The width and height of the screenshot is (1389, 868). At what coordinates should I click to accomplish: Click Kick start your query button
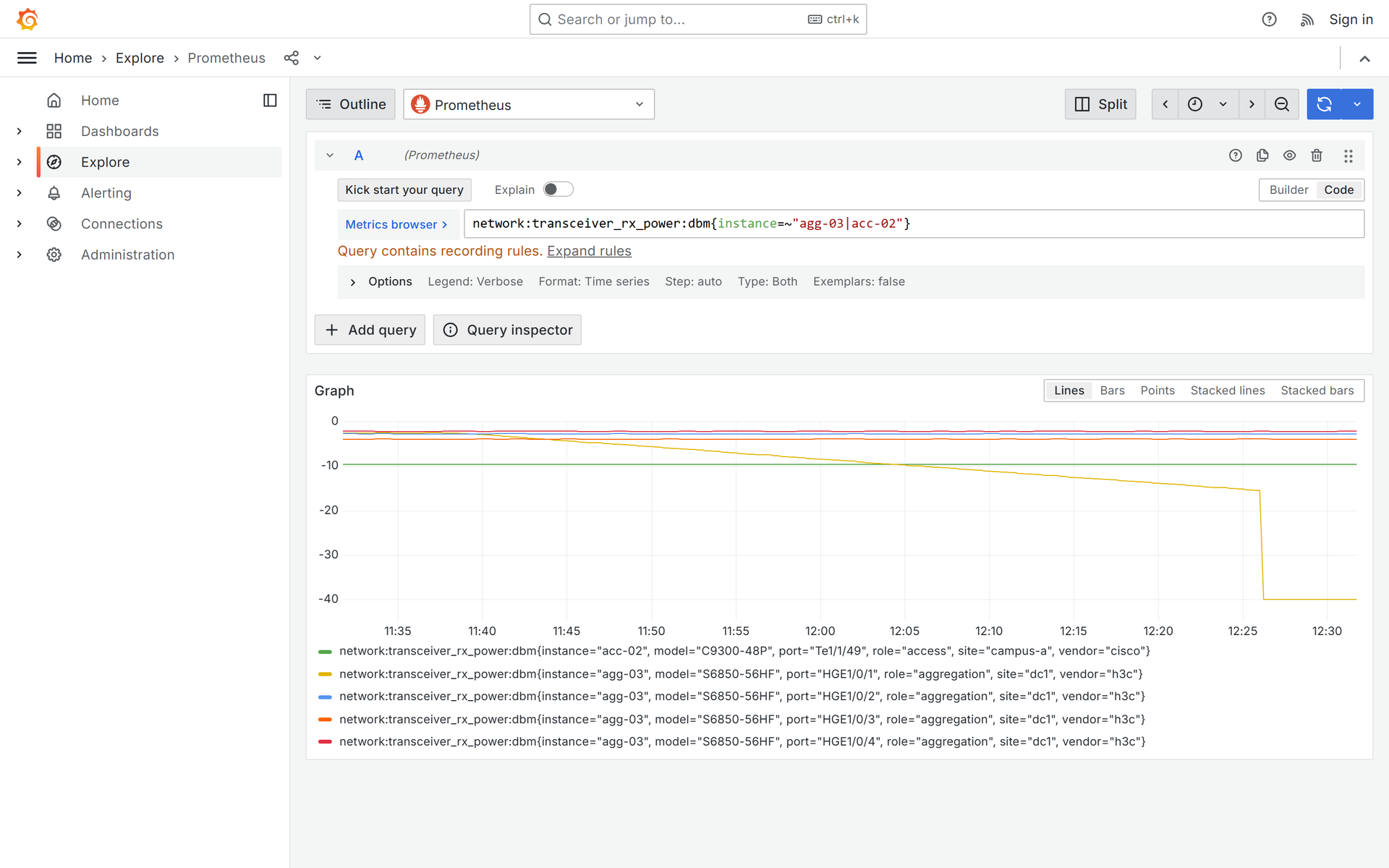click(404, 190)
